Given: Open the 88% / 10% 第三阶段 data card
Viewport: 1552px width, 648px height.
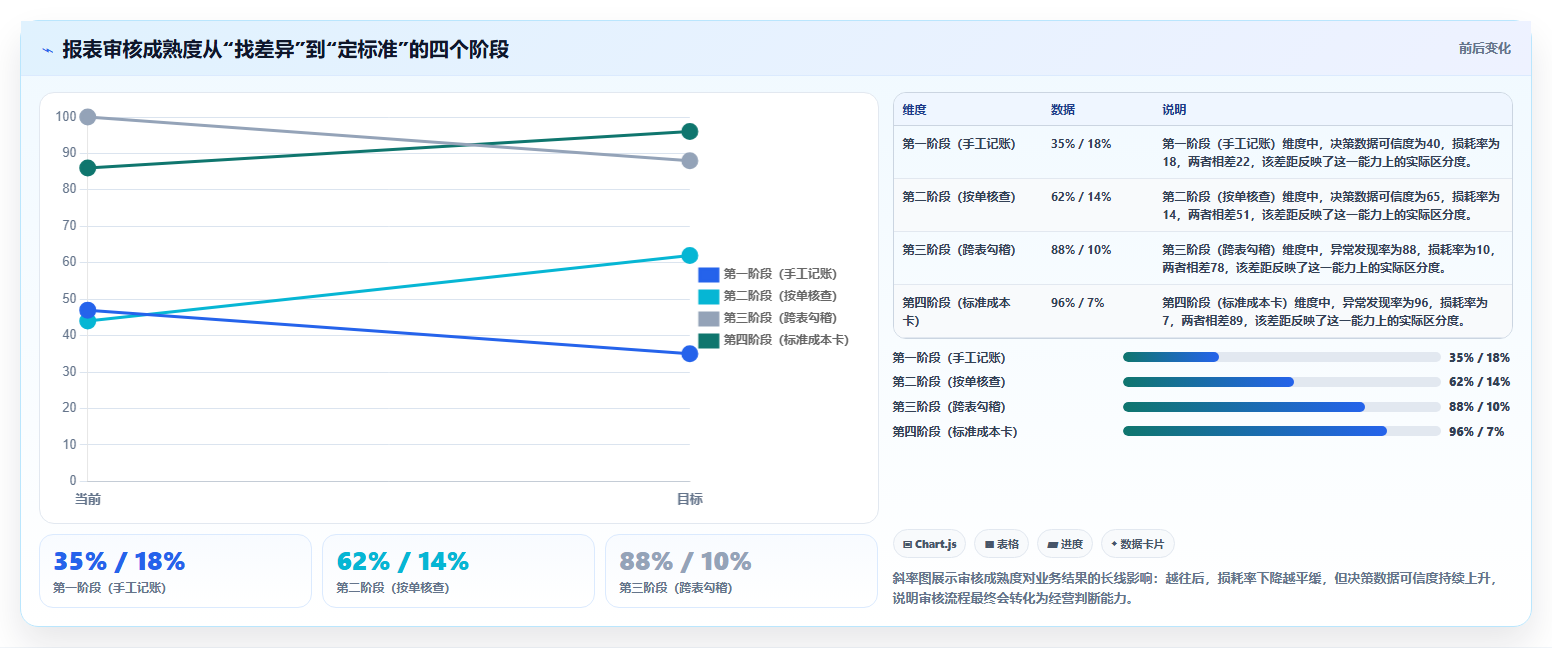Looking at the screenshot, I should (741, 571).
